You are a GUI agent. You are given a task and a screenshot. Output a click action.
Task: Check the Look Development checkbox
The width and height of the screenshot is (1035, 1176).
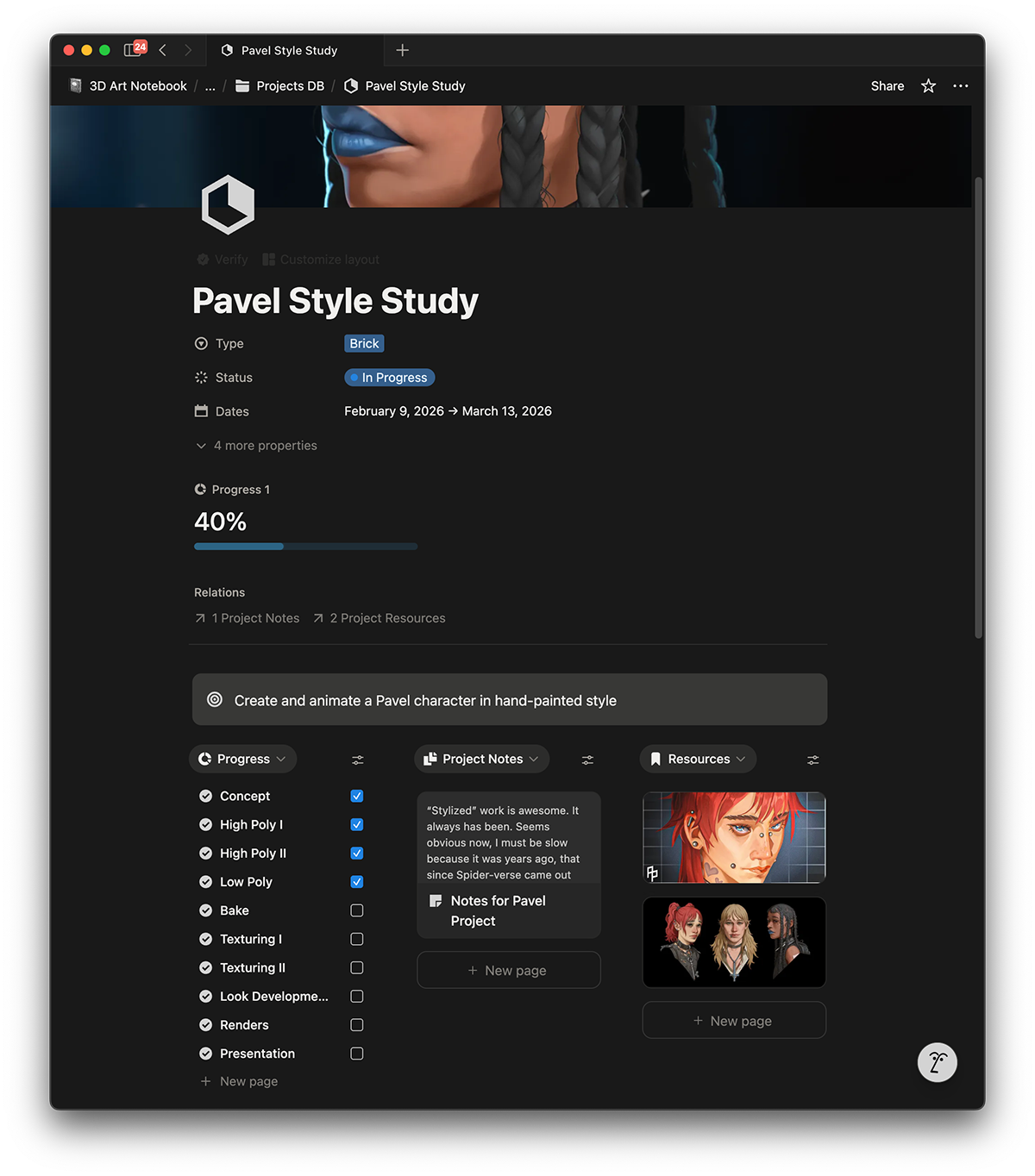(x=357, y=996)
